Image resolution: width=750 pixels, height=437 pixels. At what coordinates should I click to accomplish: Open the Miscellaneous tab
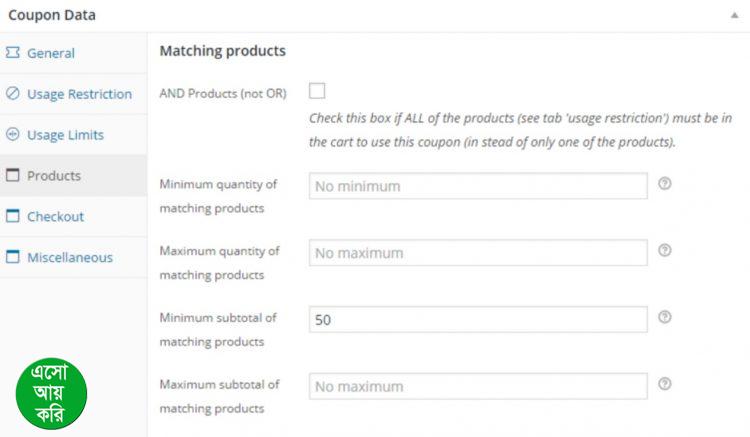pyautogui.click(x=70, y=257)
